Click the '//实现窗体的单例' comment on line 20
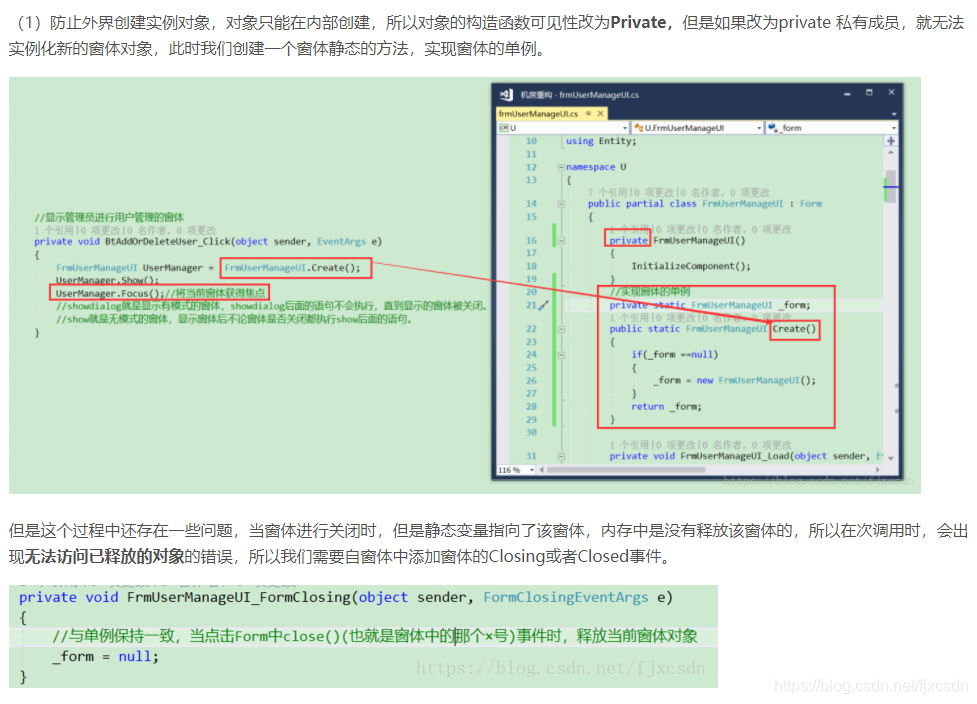977x704 pixels. pos(649,292)
